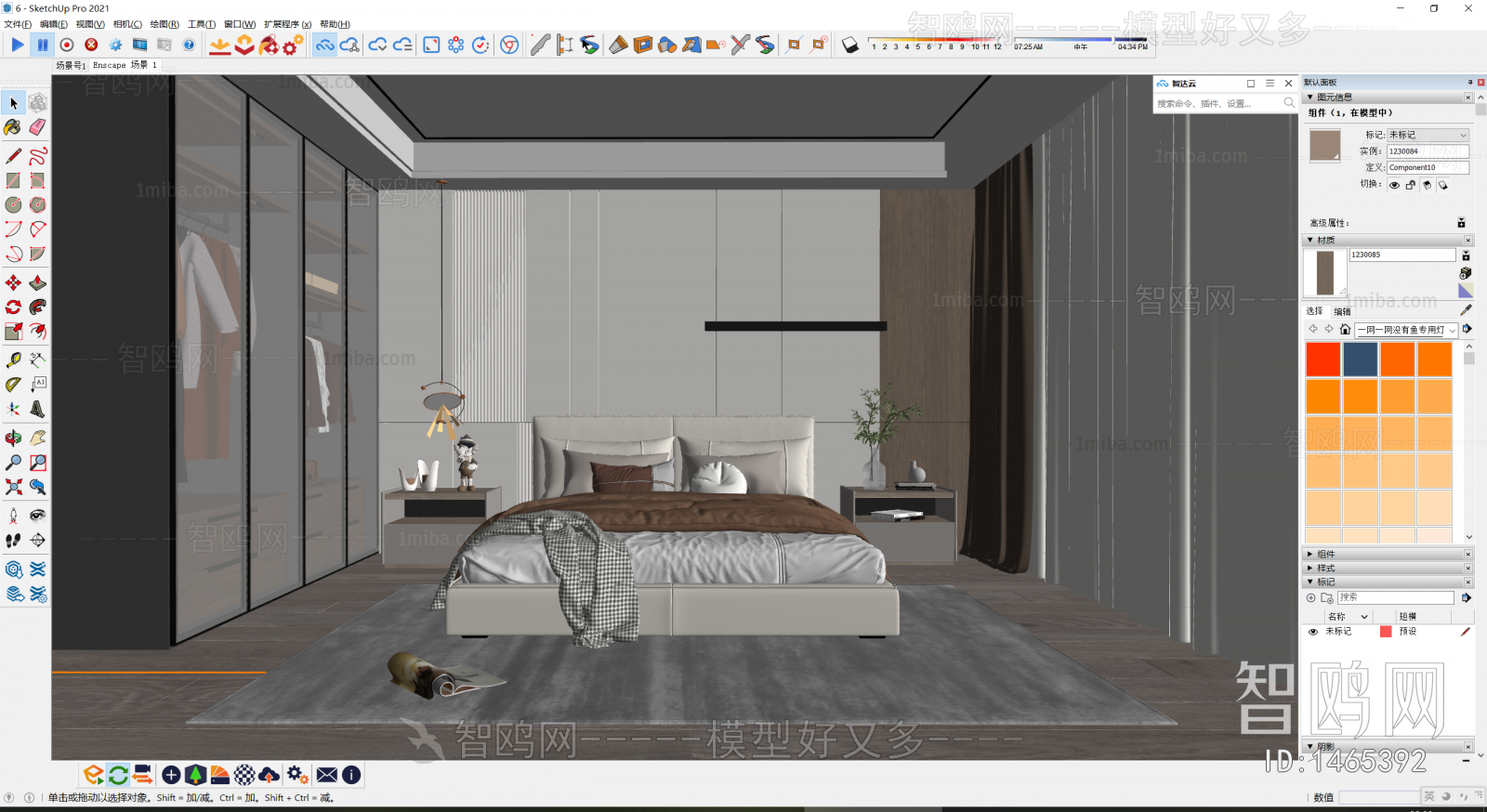Select the Zoom magnifier tool

13,462
